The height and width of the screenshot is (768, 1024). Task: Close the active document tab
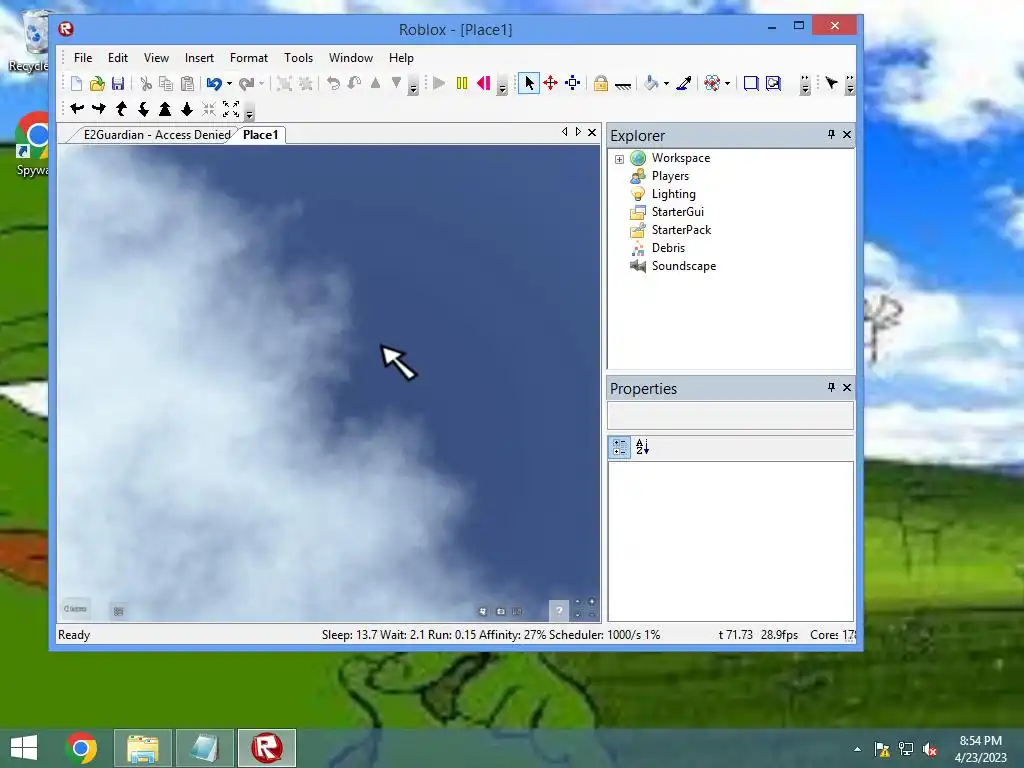pyautogui.click(x=592, y=133)
